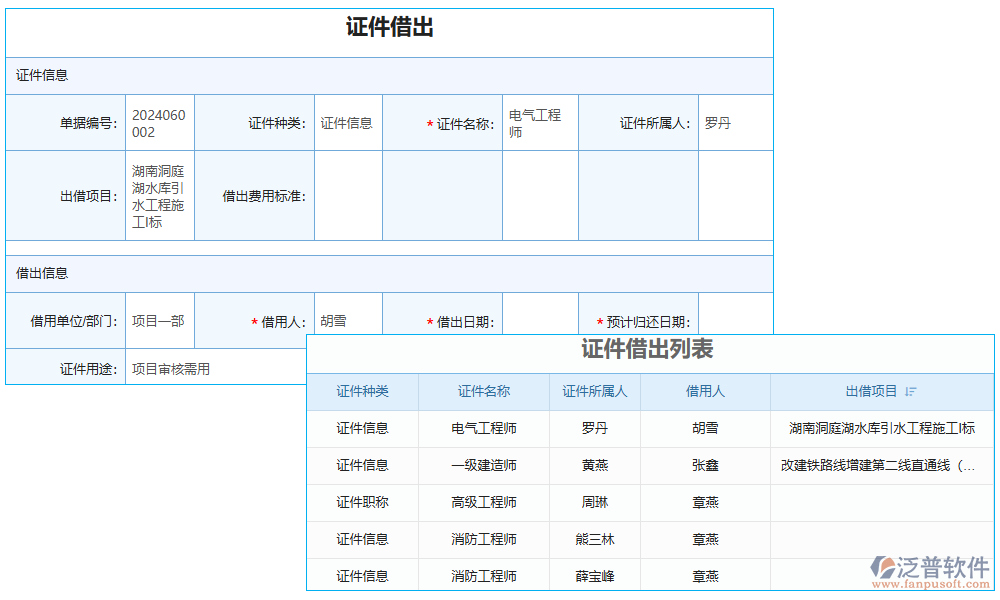Click the 借用人 field showing 胡雪
This screenshot has width=1000, height=600.
tap(347, 319)
